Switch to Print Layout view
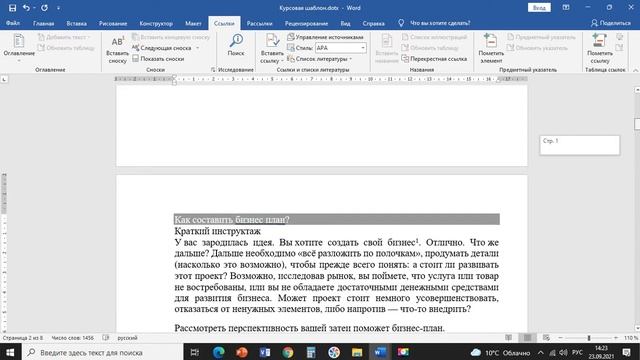 [x=527, y=338]
